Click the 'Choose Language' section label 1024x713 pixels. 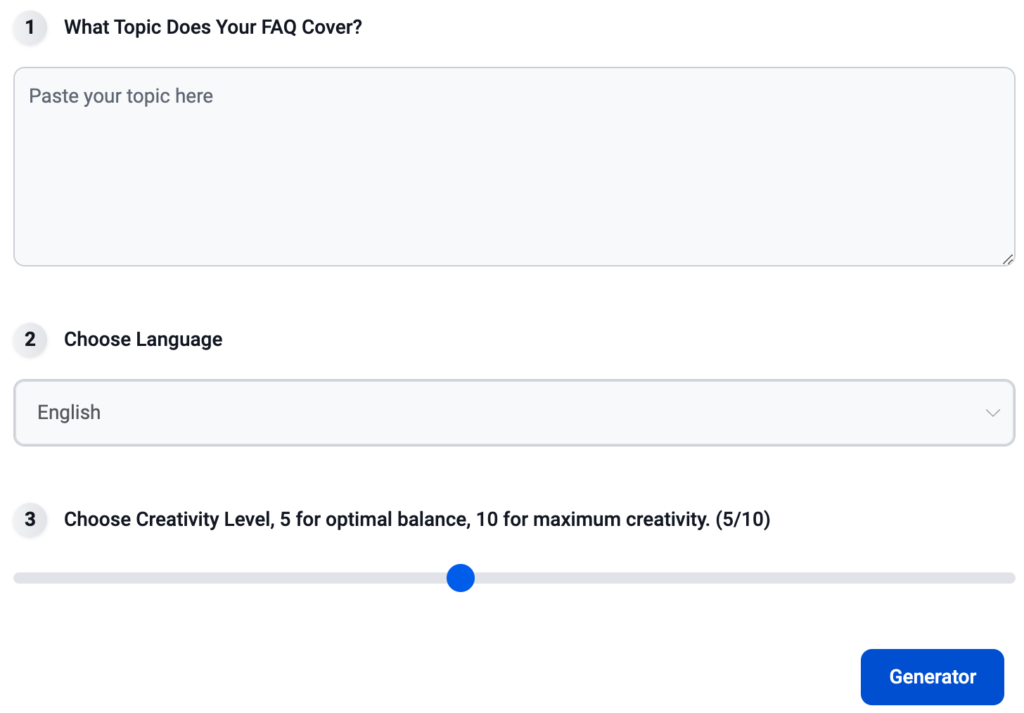pos(142,339)
